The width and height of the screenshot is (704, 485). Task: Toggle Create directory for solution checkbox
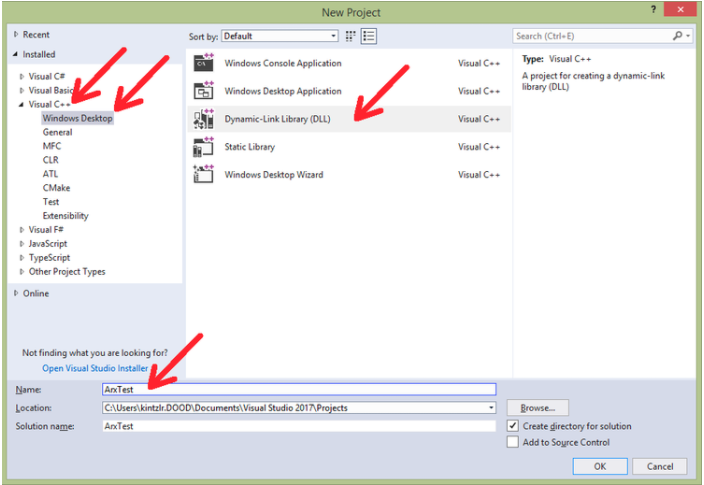click(x=513, y=426)
